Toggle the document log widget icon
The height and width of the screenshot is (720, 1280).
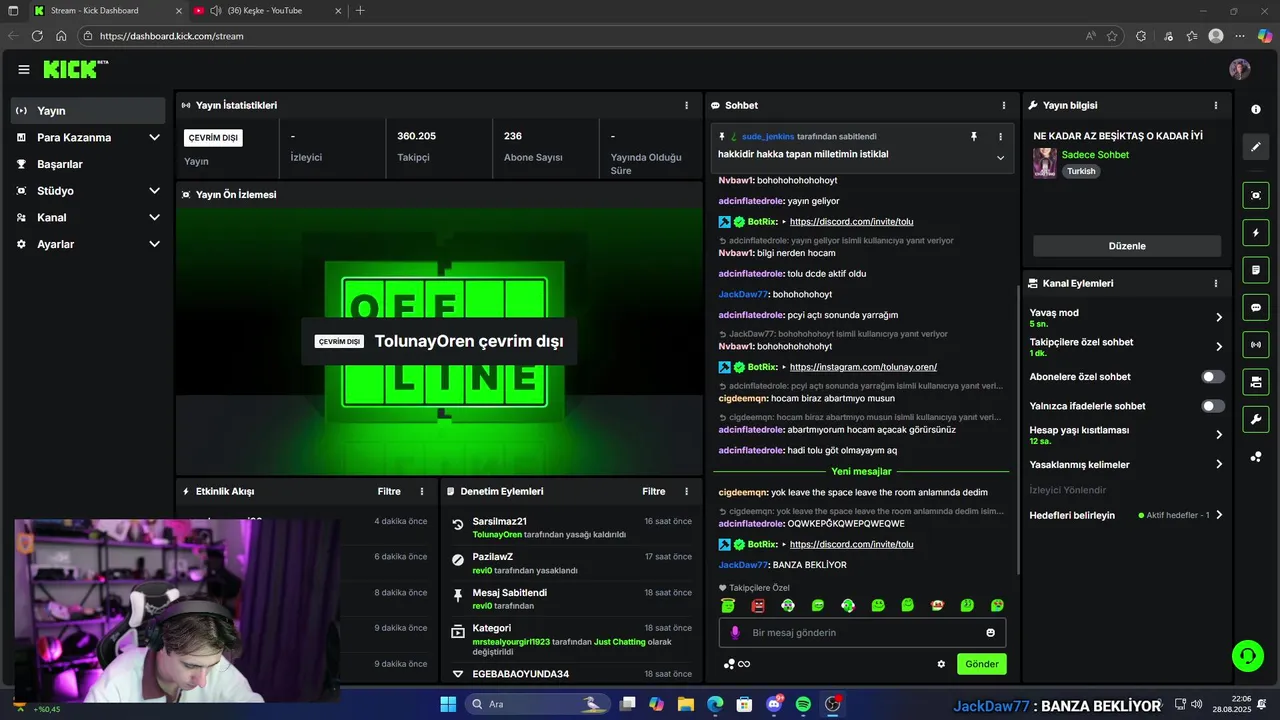(x=1256, y=270)
